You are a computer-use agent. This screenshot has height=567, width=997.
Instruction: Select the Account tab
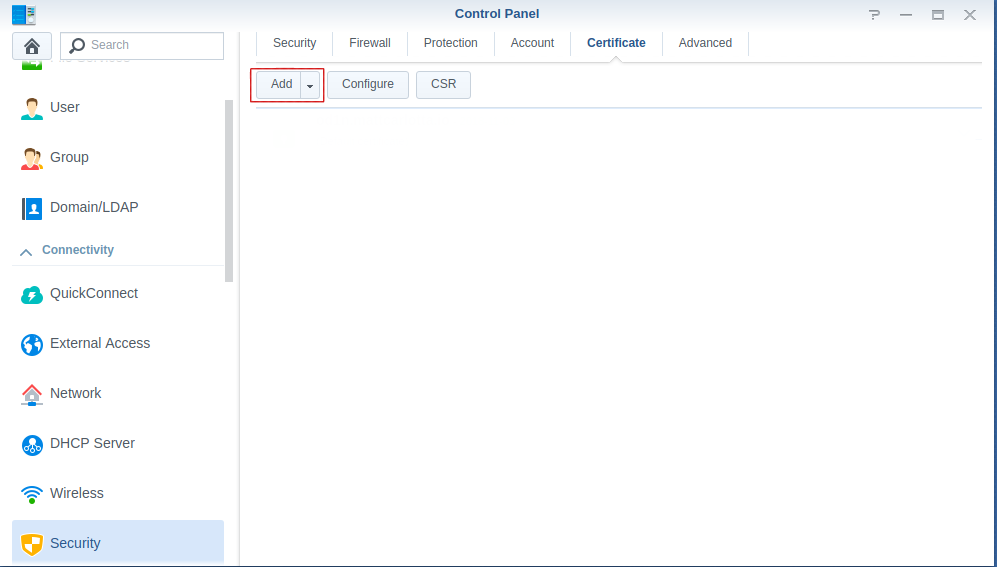(x=532, y=43)
